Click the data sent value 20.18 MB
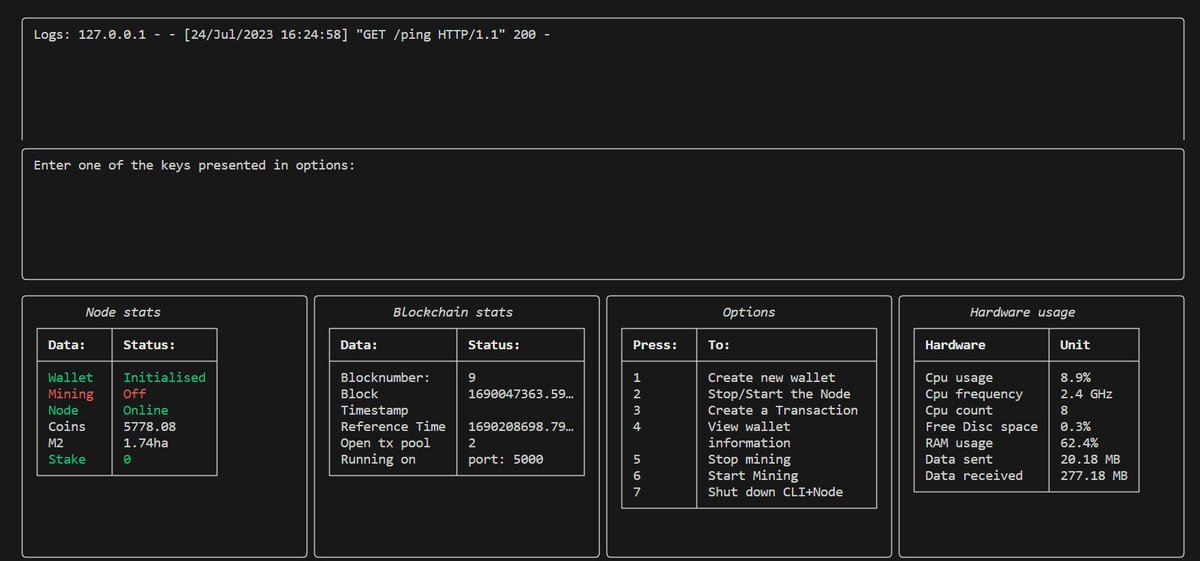The height and width of the screenshot is (561, 1200). click(1090, 459)
